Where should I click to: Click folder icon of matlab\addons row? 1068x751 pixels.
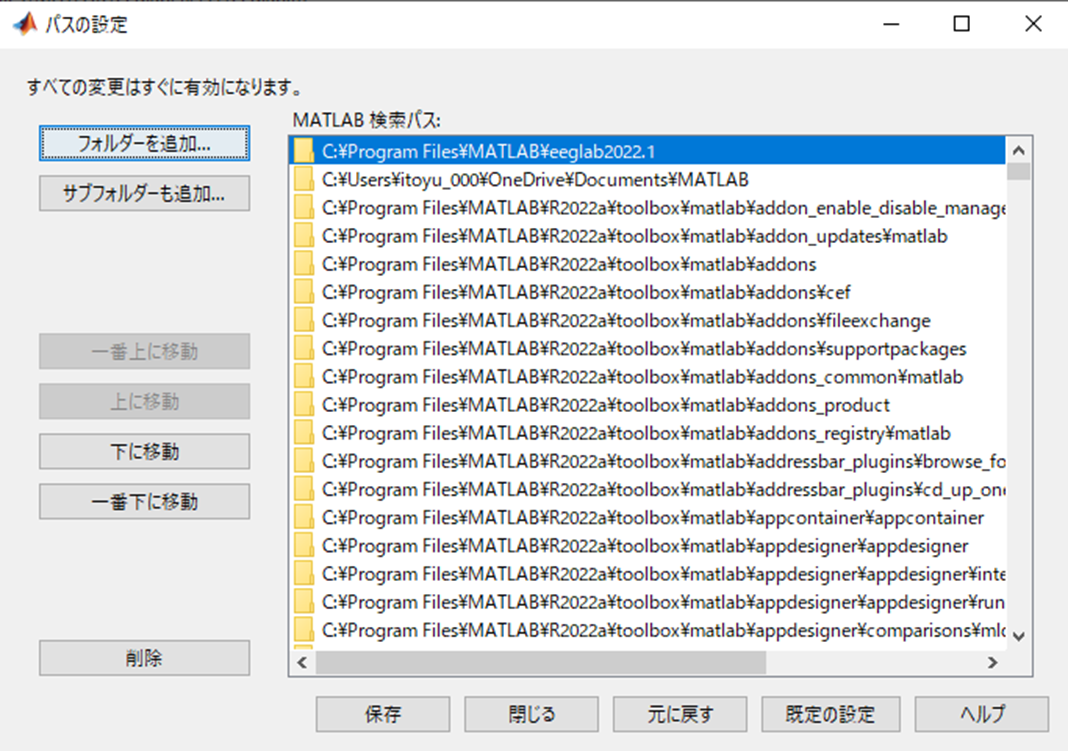click(304, 263)
